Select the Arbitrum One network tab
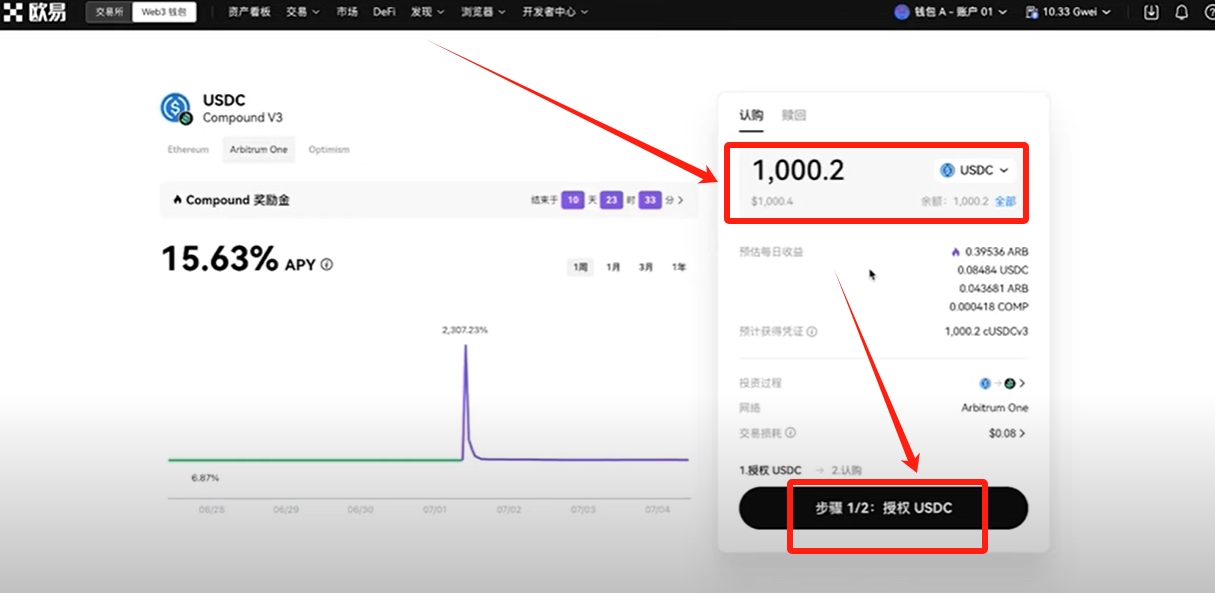This screenshot has width=1215, height=593. [258, 150]
